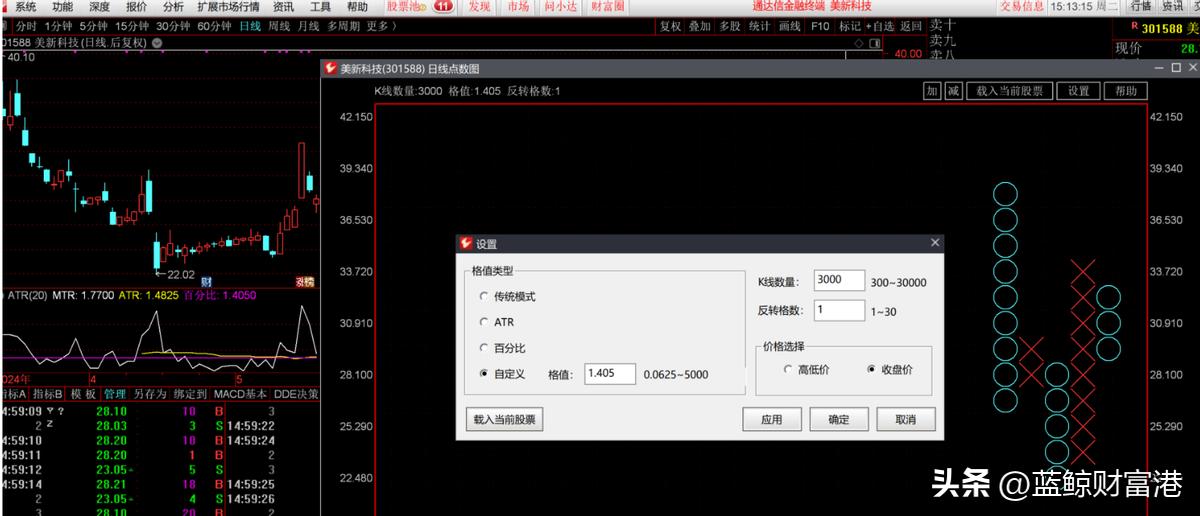Click 统计 in chart toolbar
The image size is (1200, 516).
click(760, 26)
